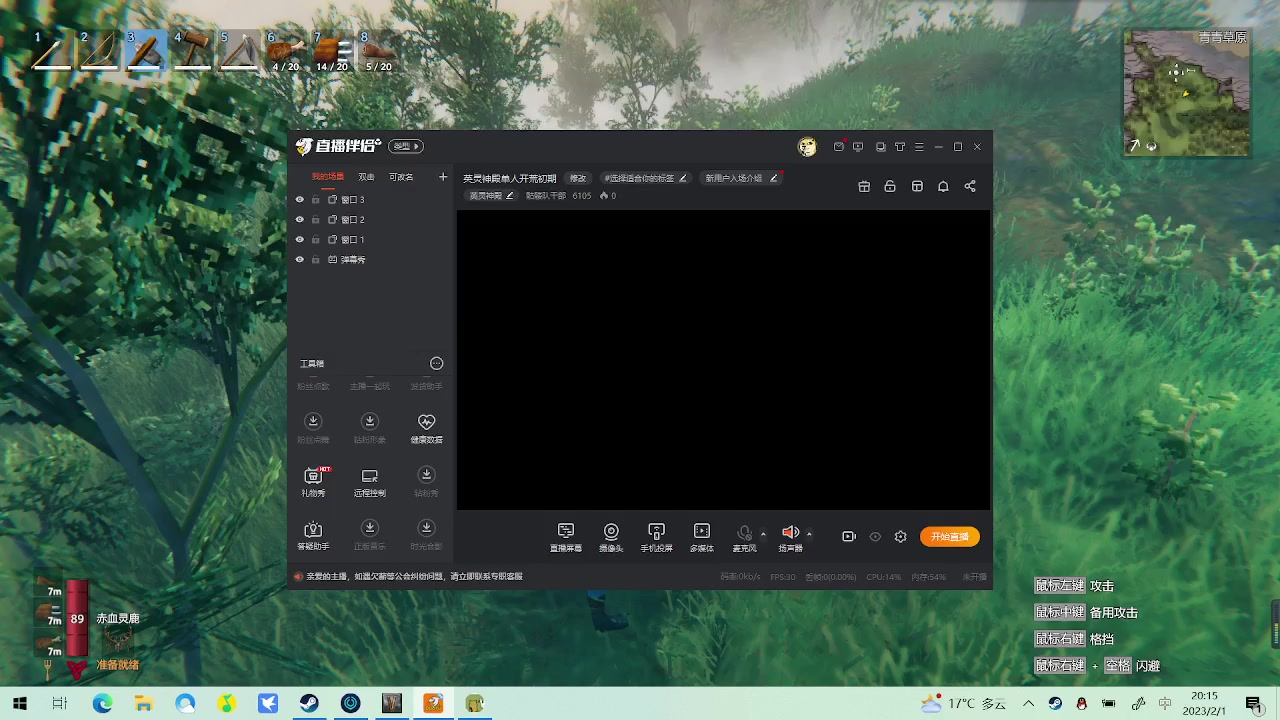Image resolution: width=1280 pixels, height=720 pixels.
Task: Add the 摄像头 camera source
Action: tap(611, 537)
